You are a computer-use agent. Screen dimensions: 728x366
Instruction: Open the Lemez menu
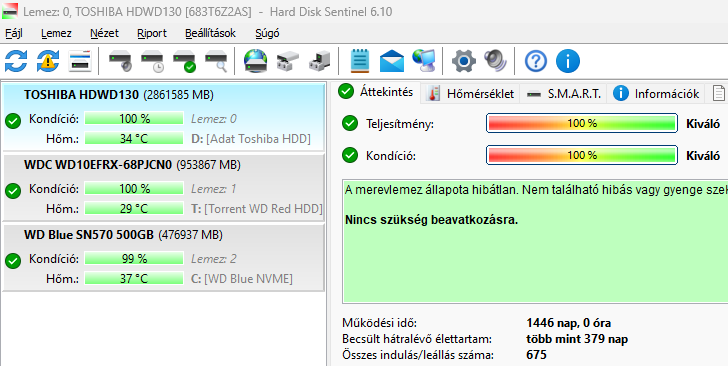click(56, 33)
